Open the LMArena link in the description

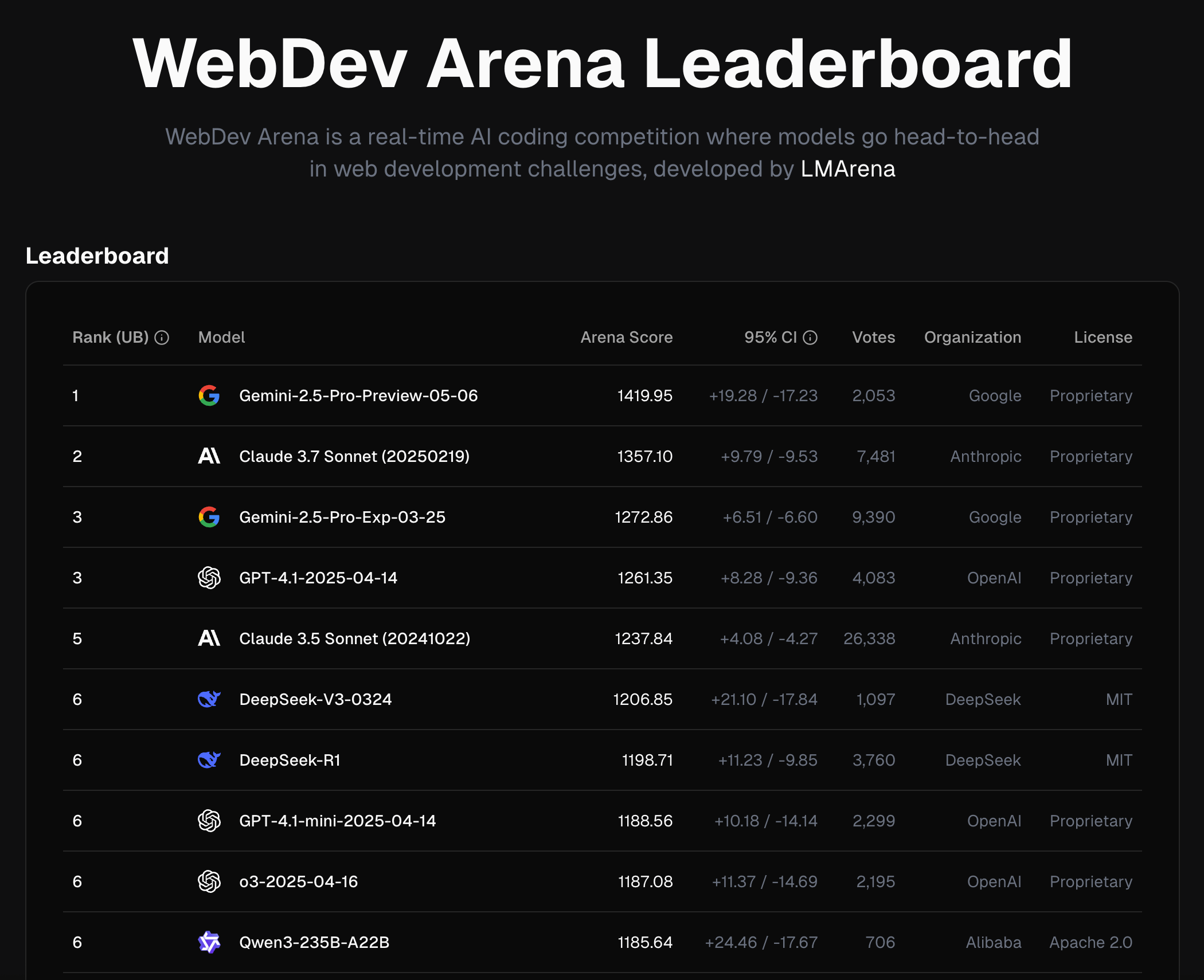(x=848, y=169)
